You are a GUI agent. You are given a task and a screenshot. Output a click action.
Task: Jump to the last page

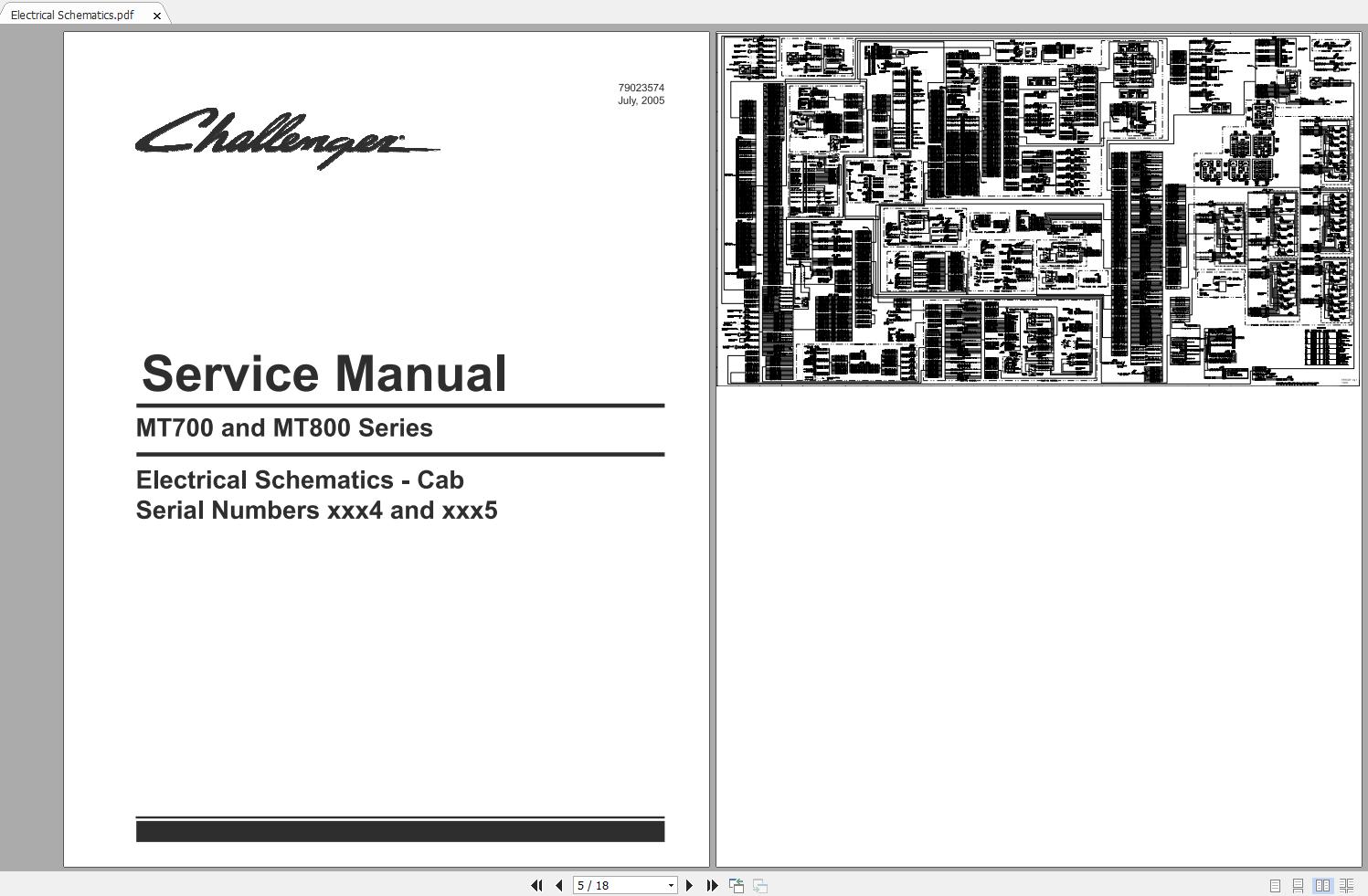[712, 885]
